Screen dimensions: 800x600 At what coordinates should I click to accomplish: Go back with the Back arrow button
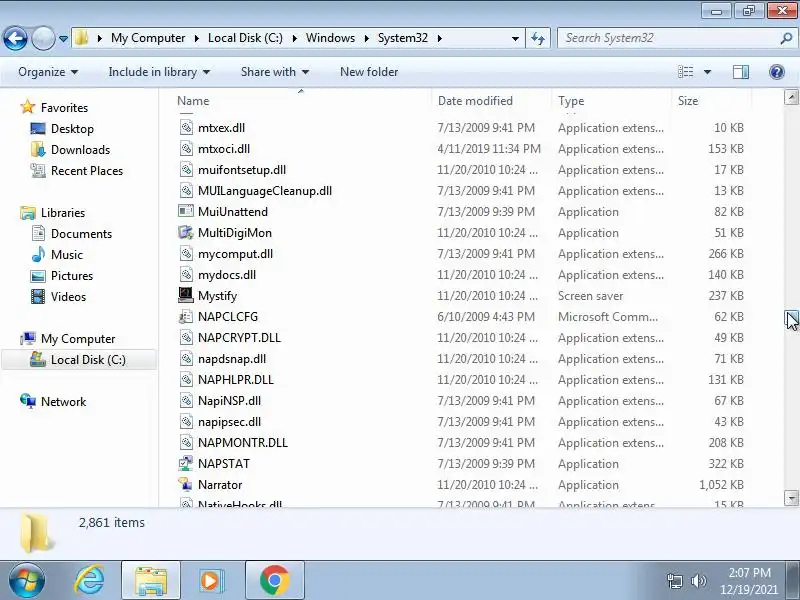tap(15, 38)
